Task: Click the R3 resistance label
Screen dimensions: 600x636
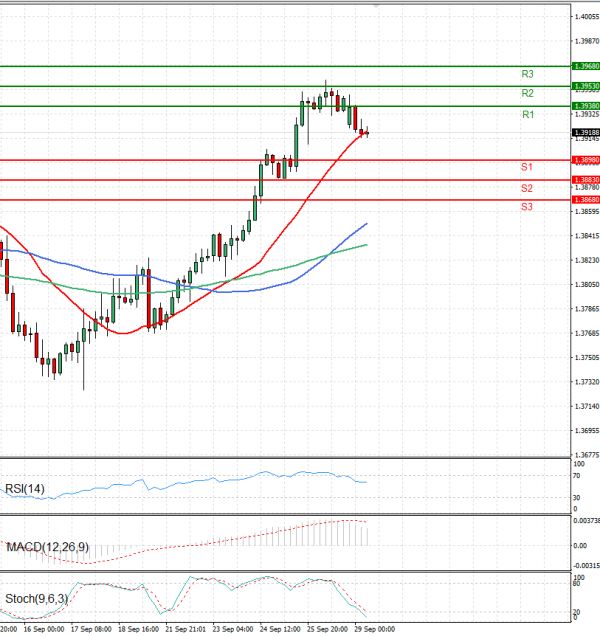Action: click(x=527, y=74)
